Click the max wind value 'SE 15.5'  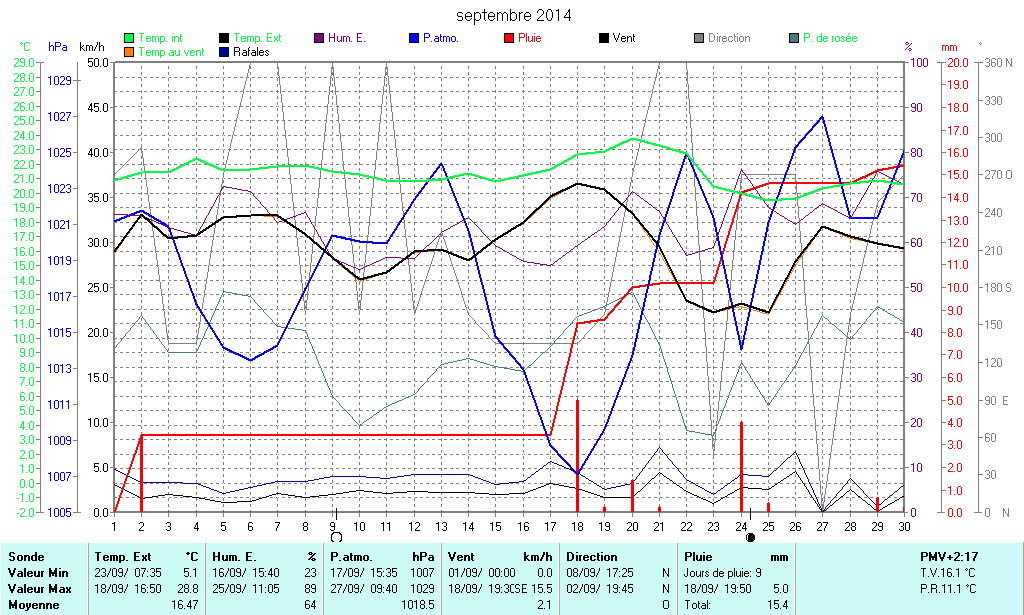tap(534, 589)
